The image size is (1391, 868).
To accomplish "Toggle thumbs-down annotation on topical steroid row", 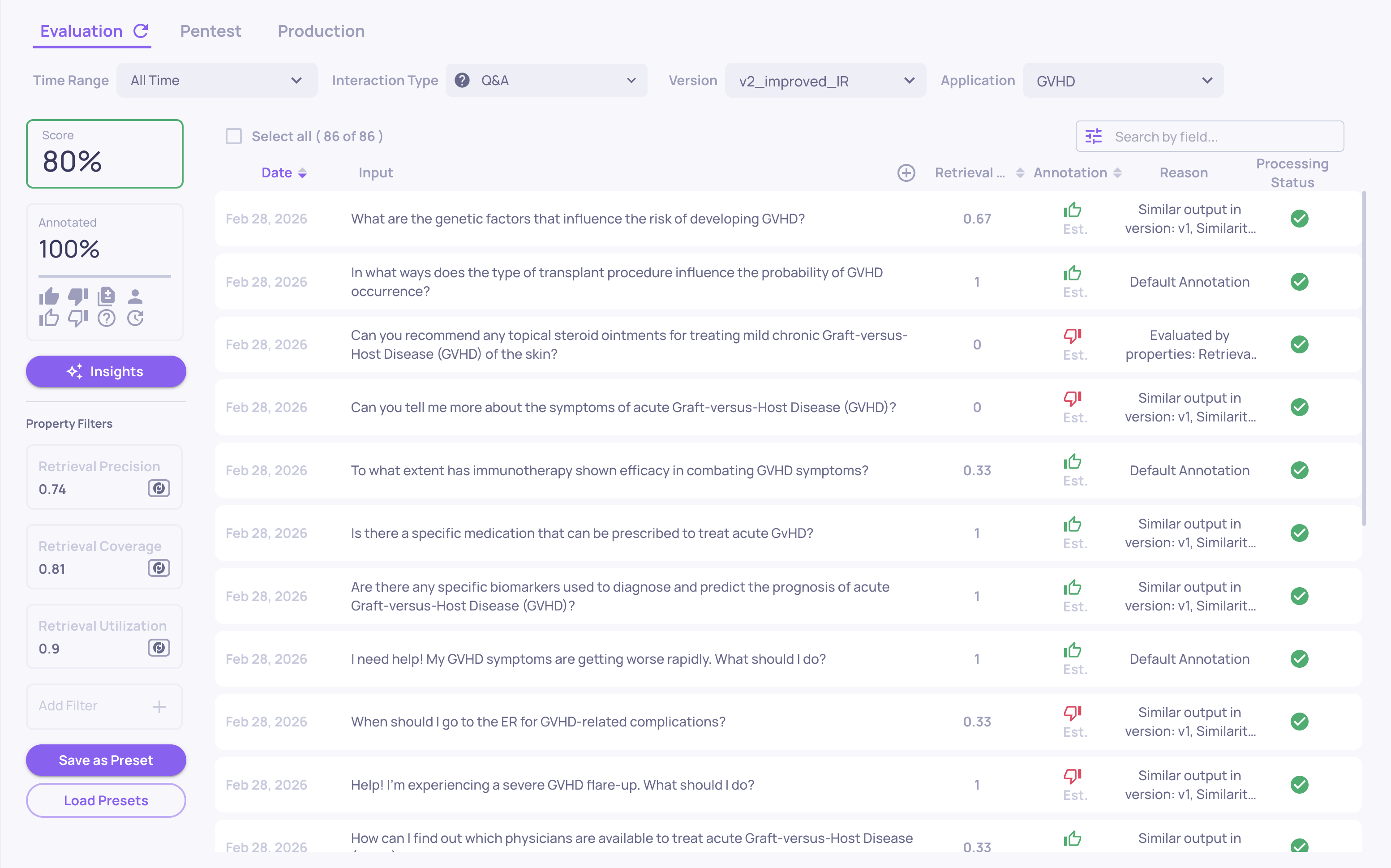I will pyautogui.click(x=1073, y=335).
